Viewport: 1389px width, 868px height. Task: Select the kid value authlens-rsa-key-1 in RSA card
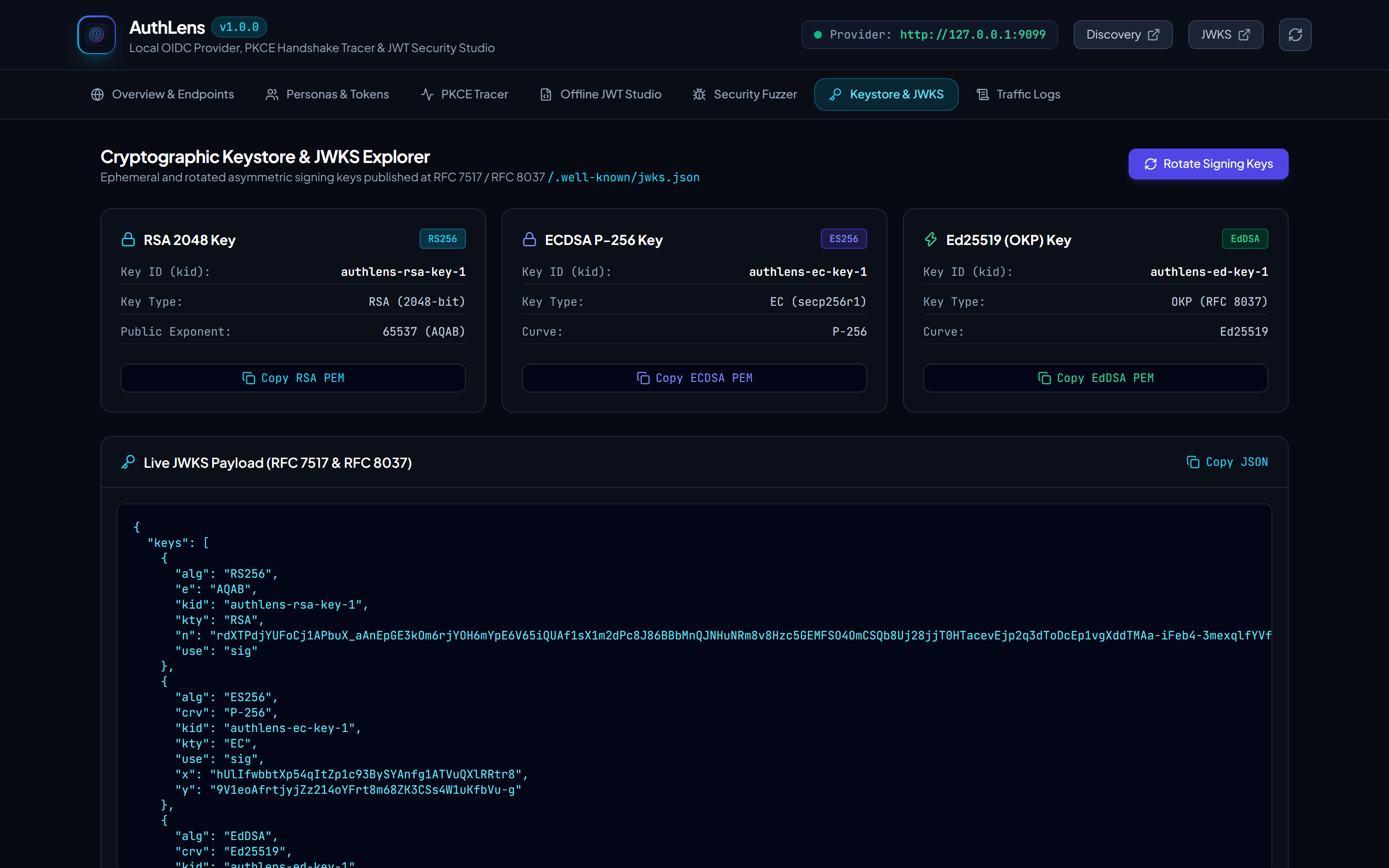point(403,271)
